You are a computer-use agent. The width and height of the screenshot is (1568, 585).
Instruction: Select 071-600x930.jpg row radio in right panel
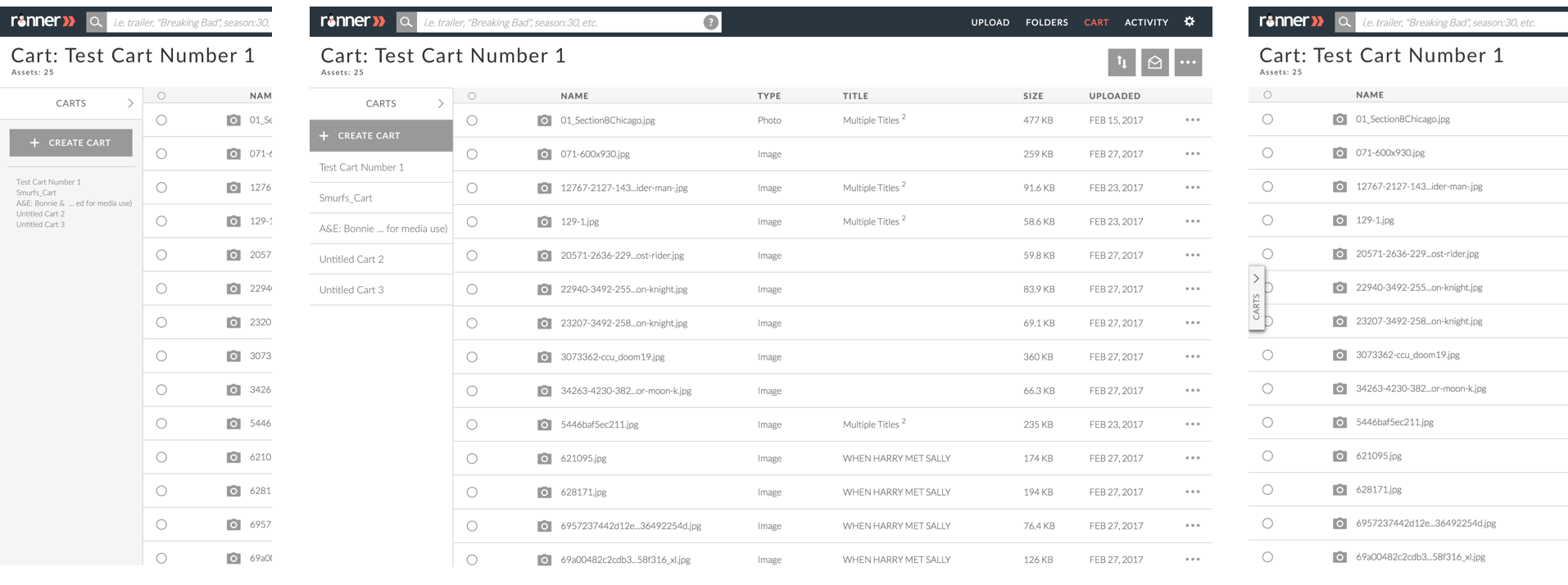tap(1267, 153)
